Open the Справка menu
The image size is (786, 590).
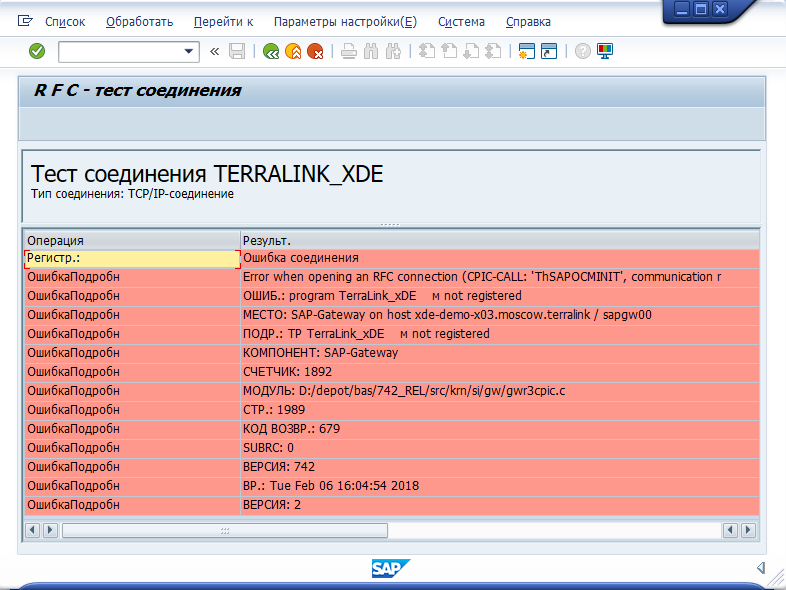click(527, 21)
